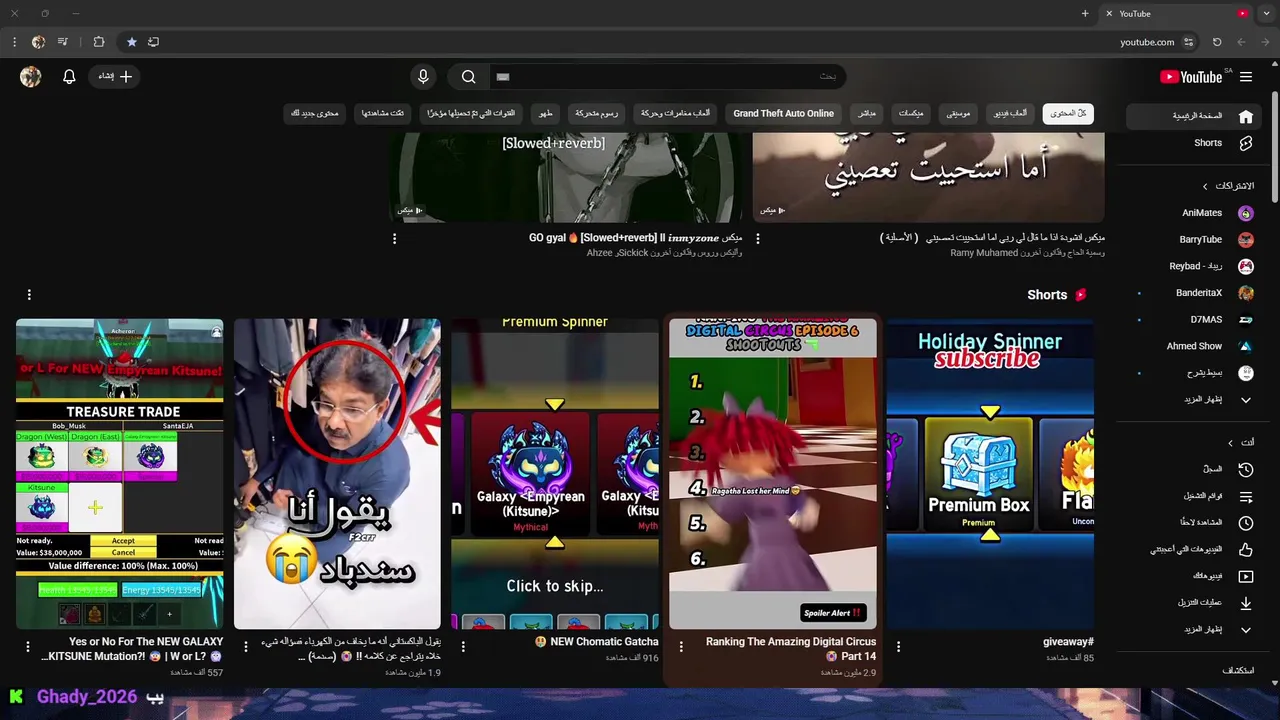The width and height of the screenshot is (1280, 720).
Task: Open the Premium Spinner Galaxy Kitsune short
Action: [555, 474]
